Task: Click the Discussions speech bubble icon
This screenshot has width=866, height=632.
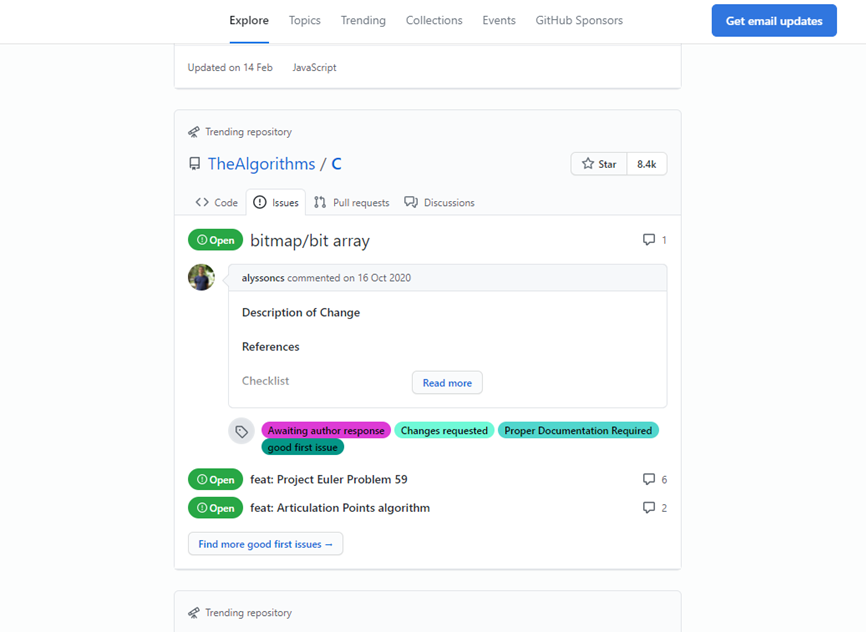Action: pos(411,202)
